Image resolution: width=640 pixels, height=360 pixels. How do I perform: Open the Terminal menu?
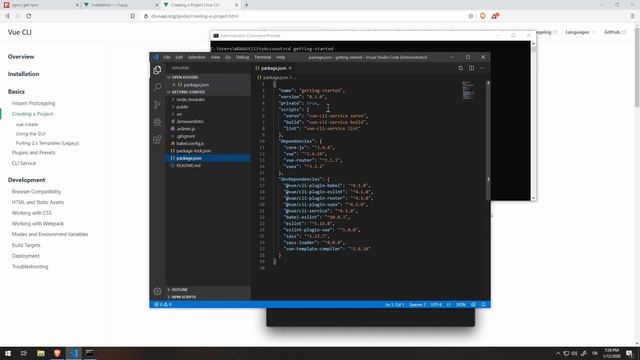pos(262,57)
